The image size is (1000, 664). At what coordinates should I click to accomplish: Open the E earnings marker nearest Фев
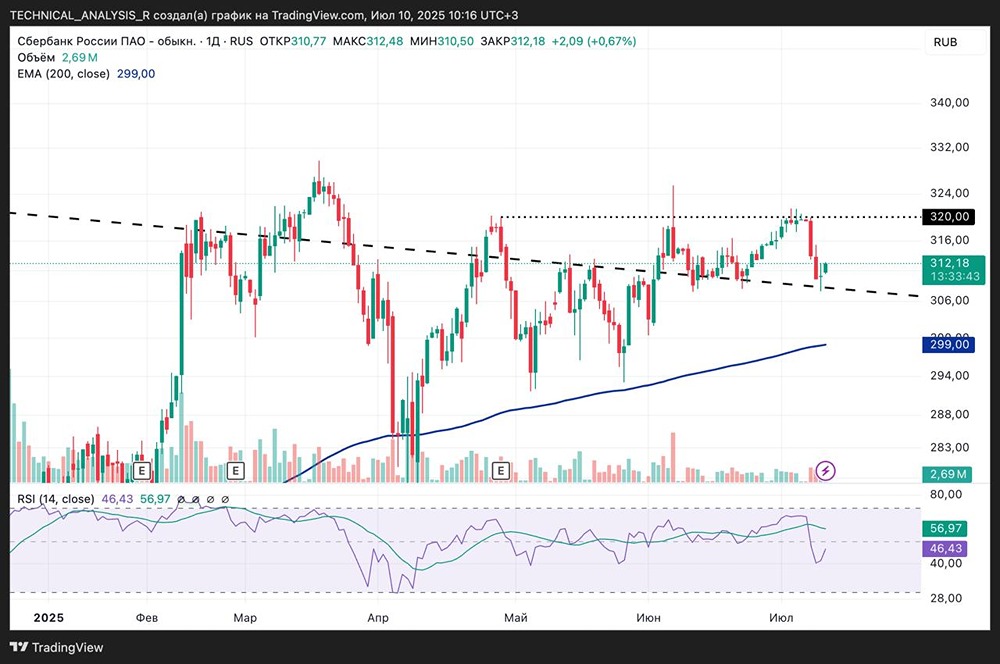tap(142, 471)
